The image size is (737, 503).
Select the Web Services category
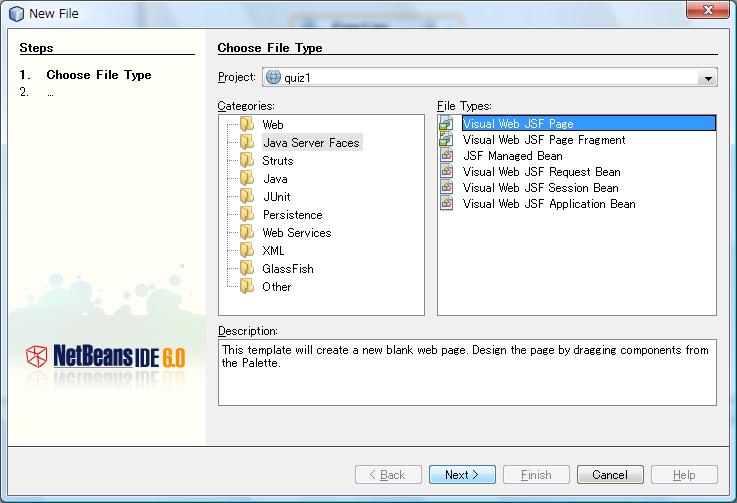pyautogui.click(x=296, y=233)
